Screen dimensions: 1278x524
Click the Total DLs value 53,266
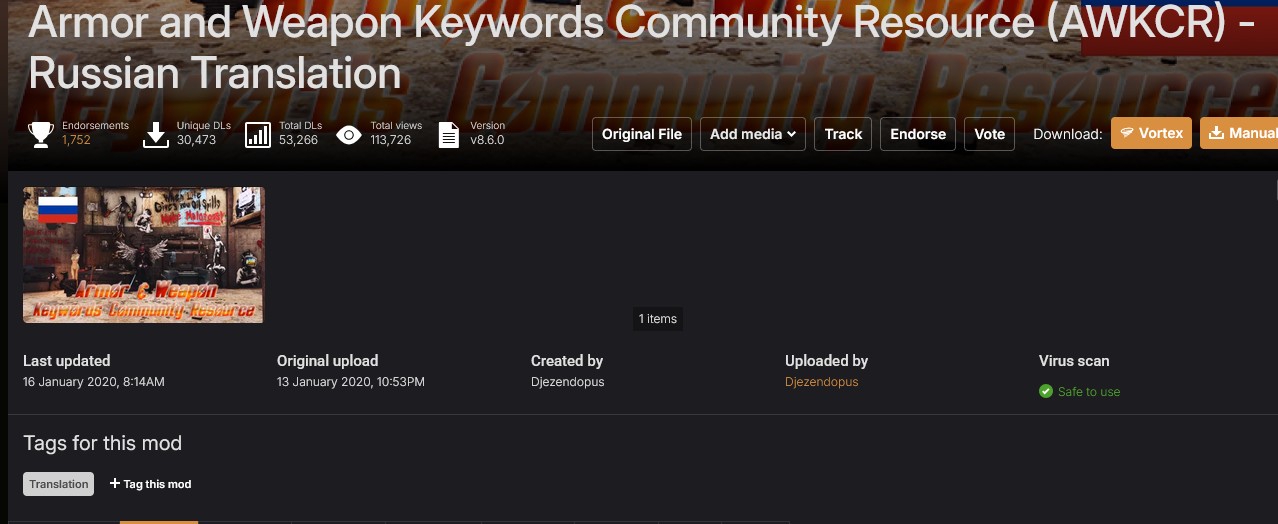pyautogui.click(x=298, y=140)
